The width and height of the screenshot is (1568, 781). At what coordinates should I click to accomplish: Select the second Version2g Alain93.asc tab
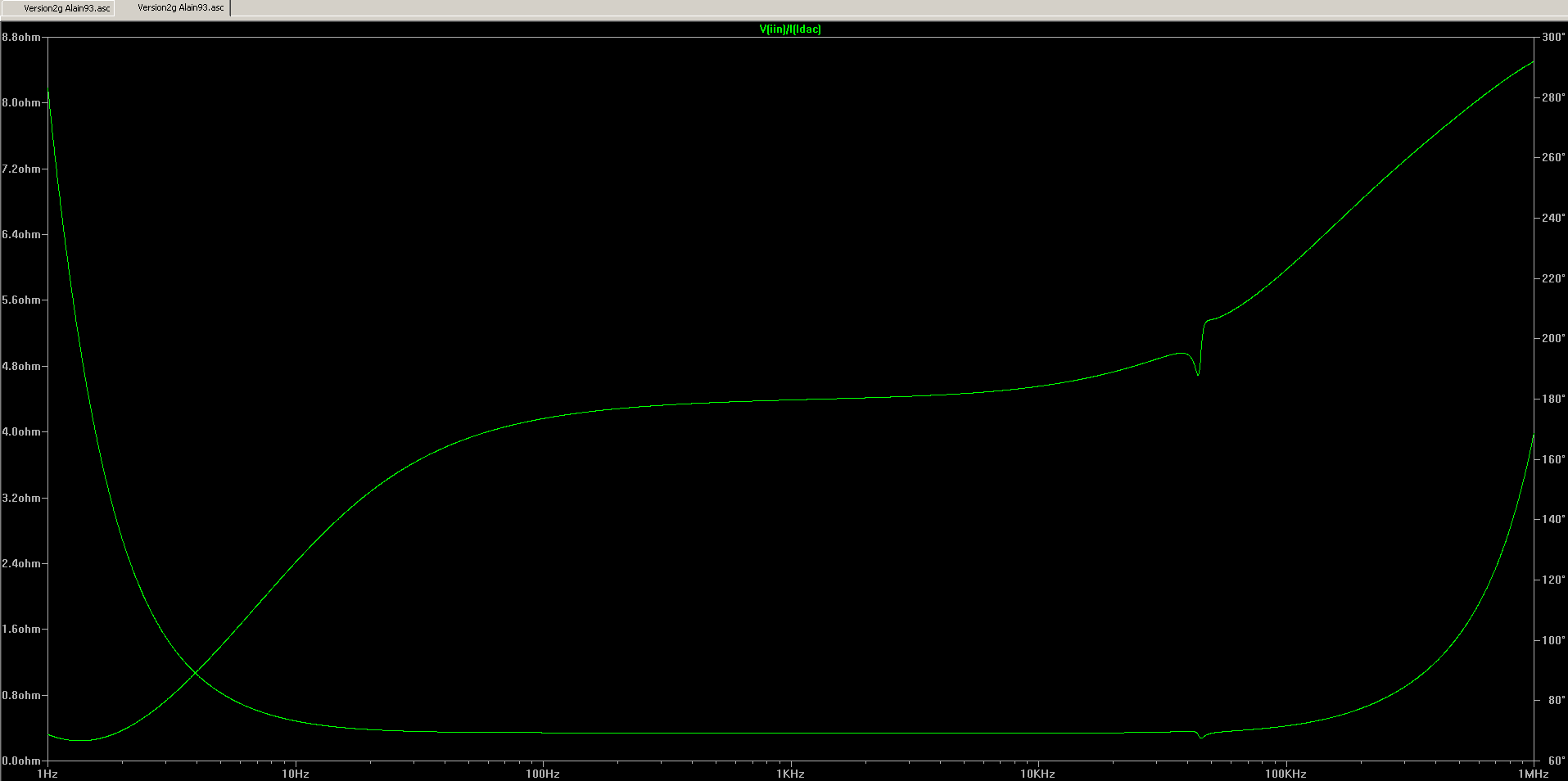(x=180, y=7)
